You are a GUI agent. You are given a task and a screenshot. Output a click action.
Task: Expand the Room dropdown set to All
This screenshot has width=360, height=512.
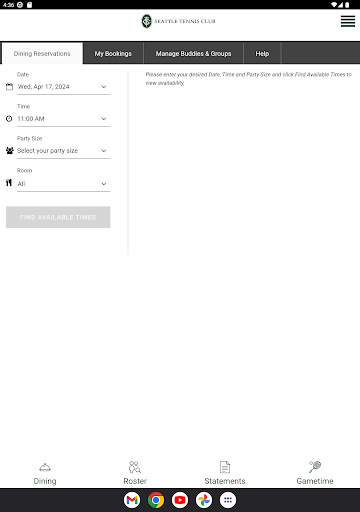coord(64,184)
